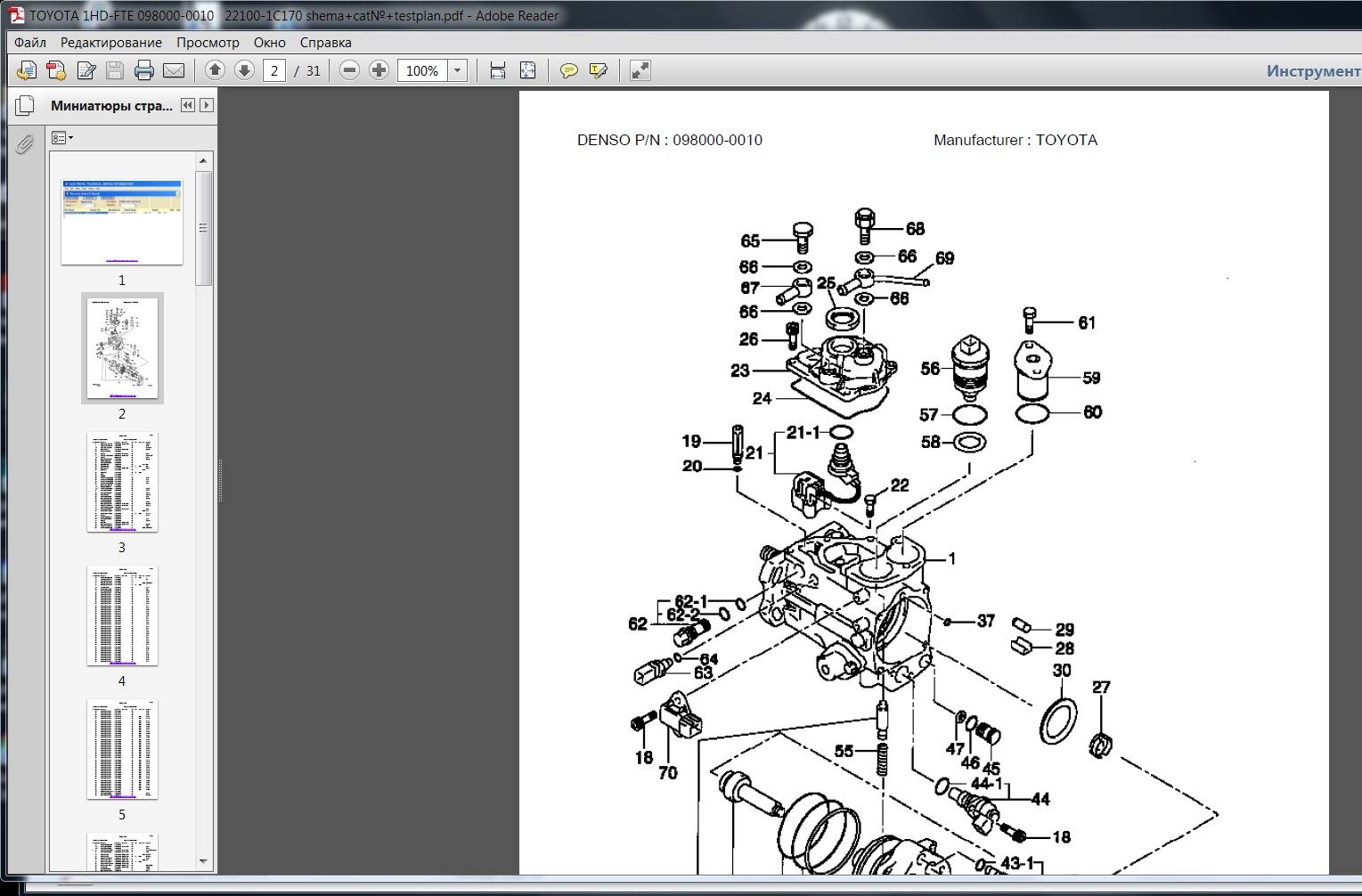
Task: Click part label 61 in diagram
Action: tap(1087, 322)
